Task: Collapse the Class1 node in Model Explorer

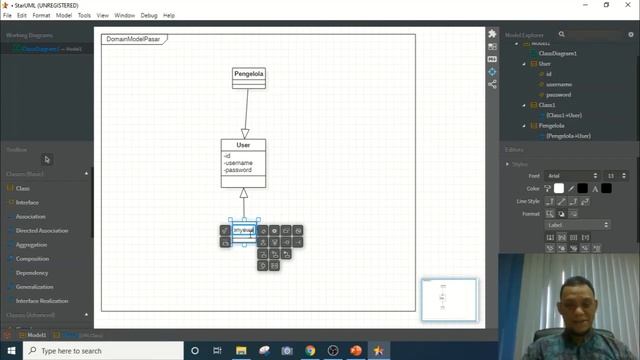Action: click(x=524, y=105)
